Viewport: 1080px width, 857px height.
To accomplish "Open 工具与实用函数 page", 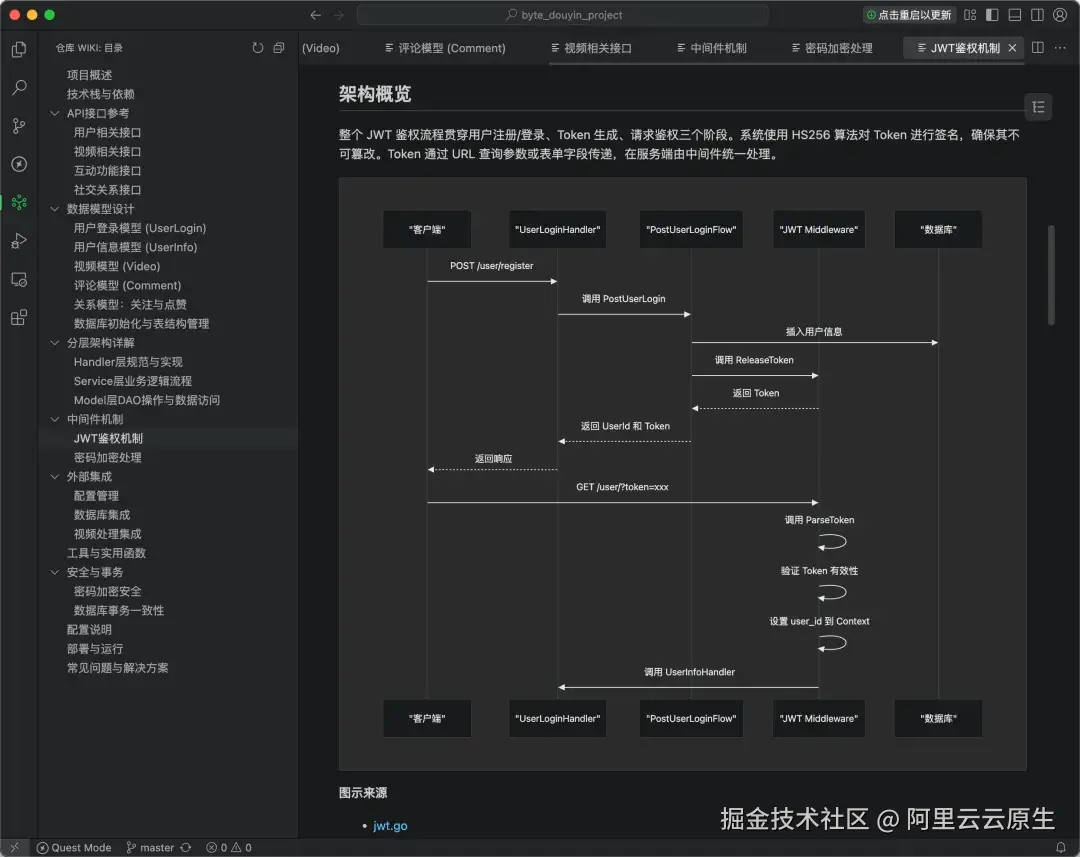I will coord(106,553).
